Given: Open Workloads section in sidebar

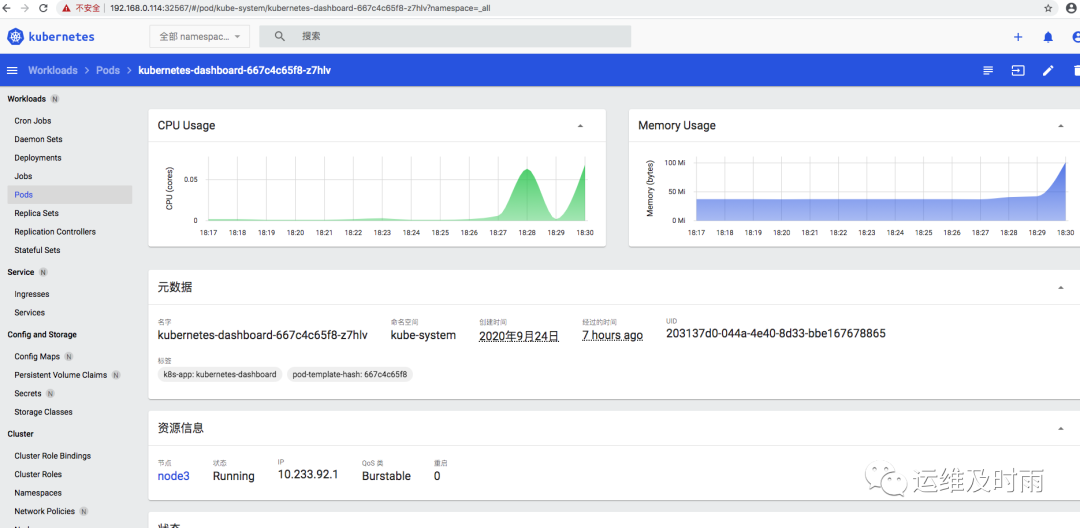Looking at the screenshot, I should click(27, 99).
